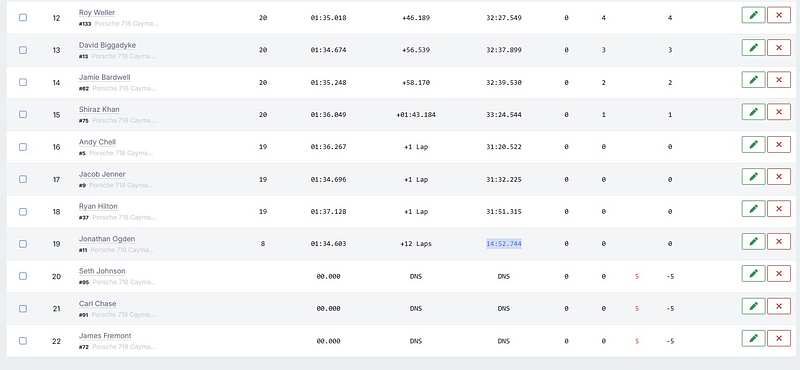Screen dimensions: 800x370
Task: Edit Ryan Hilton's result via pencil
Action: [753, 209]
